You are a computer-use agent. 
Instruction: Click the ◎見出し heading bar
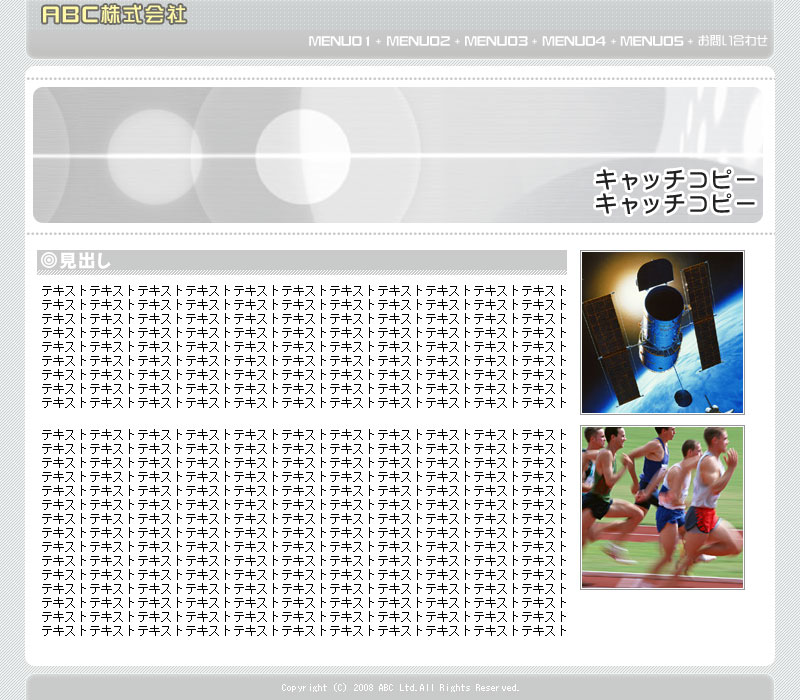coord(302,262)
